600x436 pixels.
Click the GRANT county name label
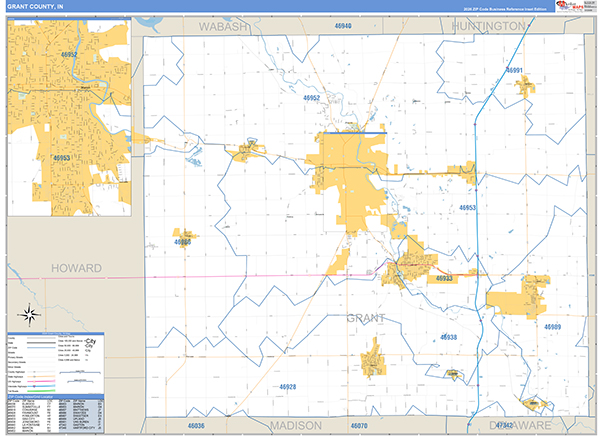click(365, 318)
